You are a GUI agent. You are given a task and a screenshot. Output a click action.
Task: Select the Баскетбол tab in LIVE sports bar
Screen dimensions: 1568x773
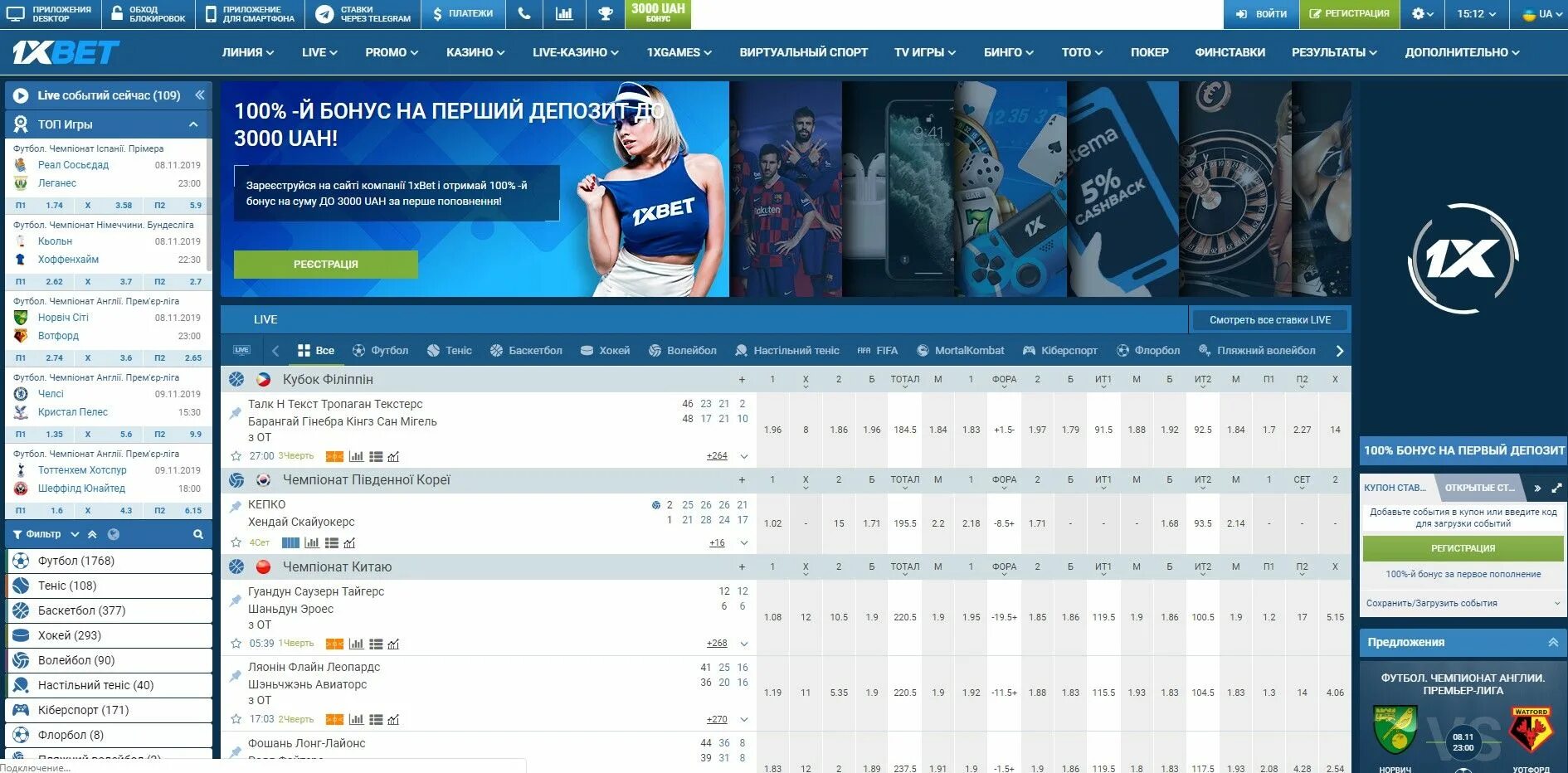point(526,351)
